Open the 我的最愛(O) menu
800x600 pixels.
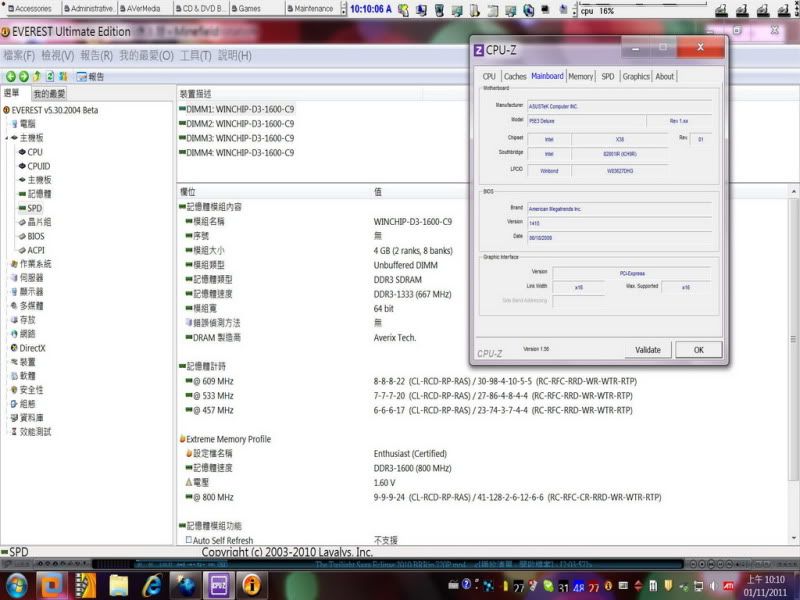(146, 56)
